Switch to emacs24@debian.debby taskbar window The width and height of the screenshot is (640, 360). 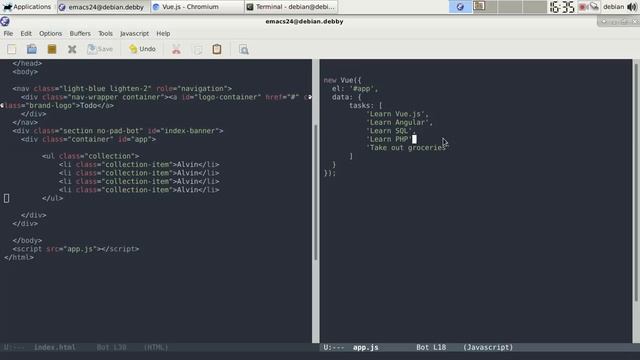103,7
